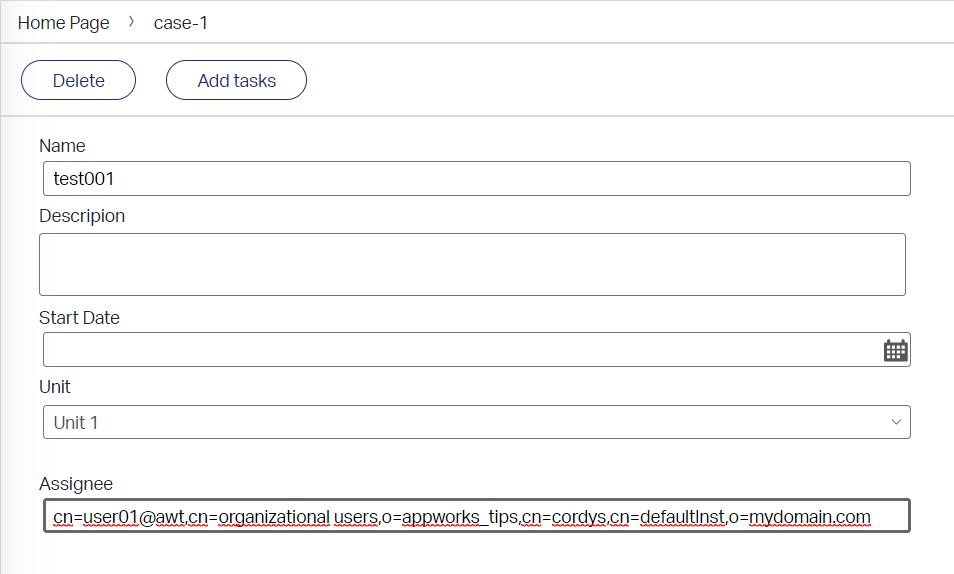
Task: Click the Name field label
Action: [x=62, y=146]
